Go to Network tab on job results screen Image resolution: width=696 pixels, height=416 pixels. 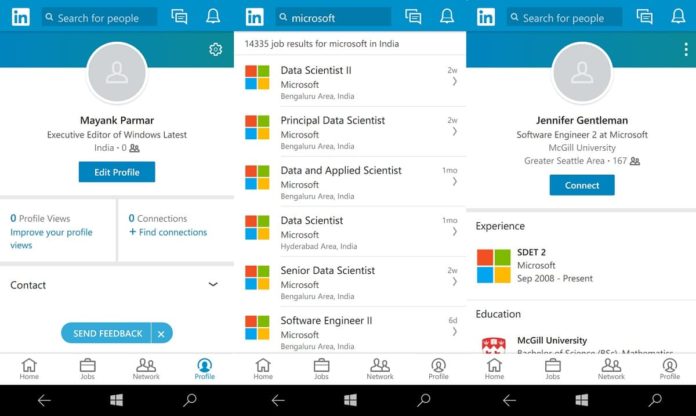tap(380, 369)
